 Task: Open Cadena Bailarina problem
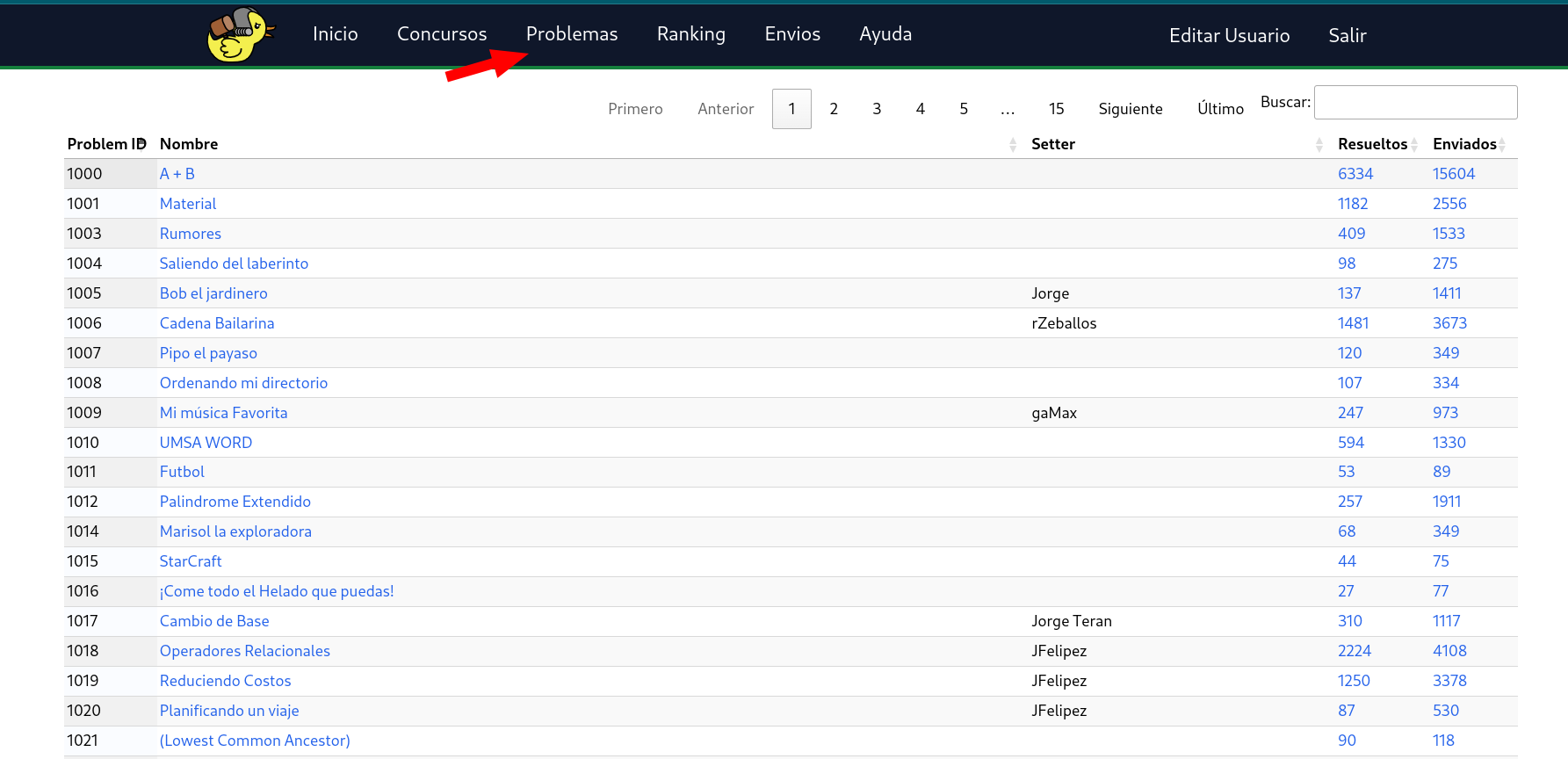click(x=217, y=323)
